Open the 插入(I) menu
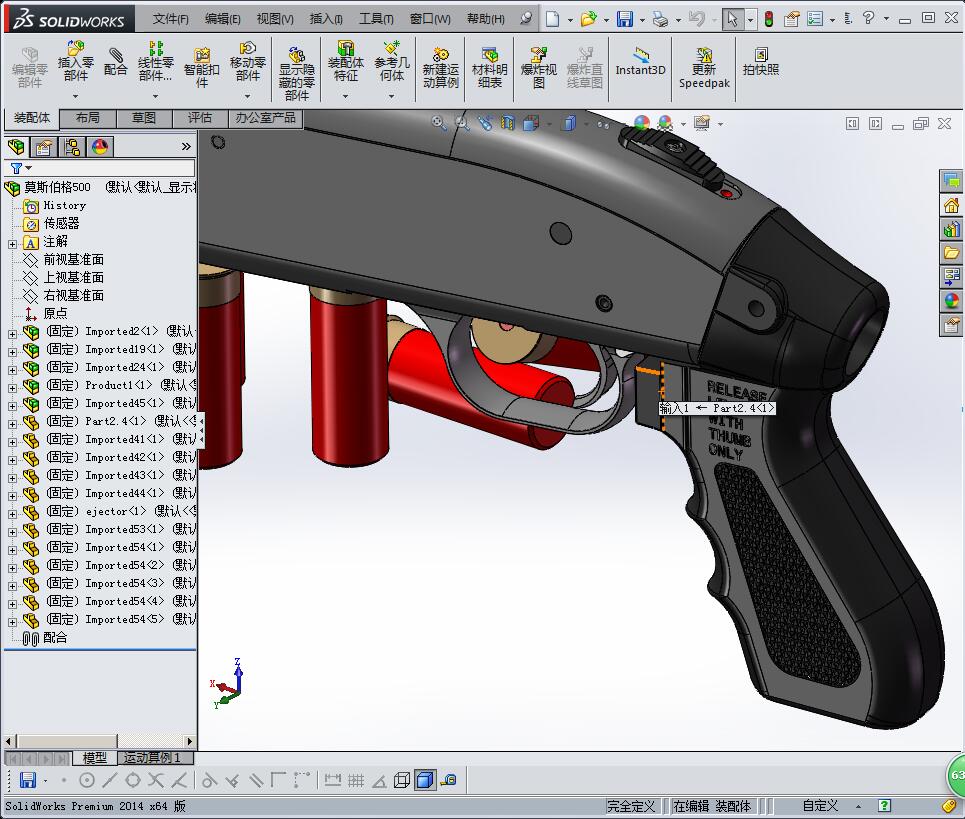Screen dimensions: 965x819 tap(326, 19)
